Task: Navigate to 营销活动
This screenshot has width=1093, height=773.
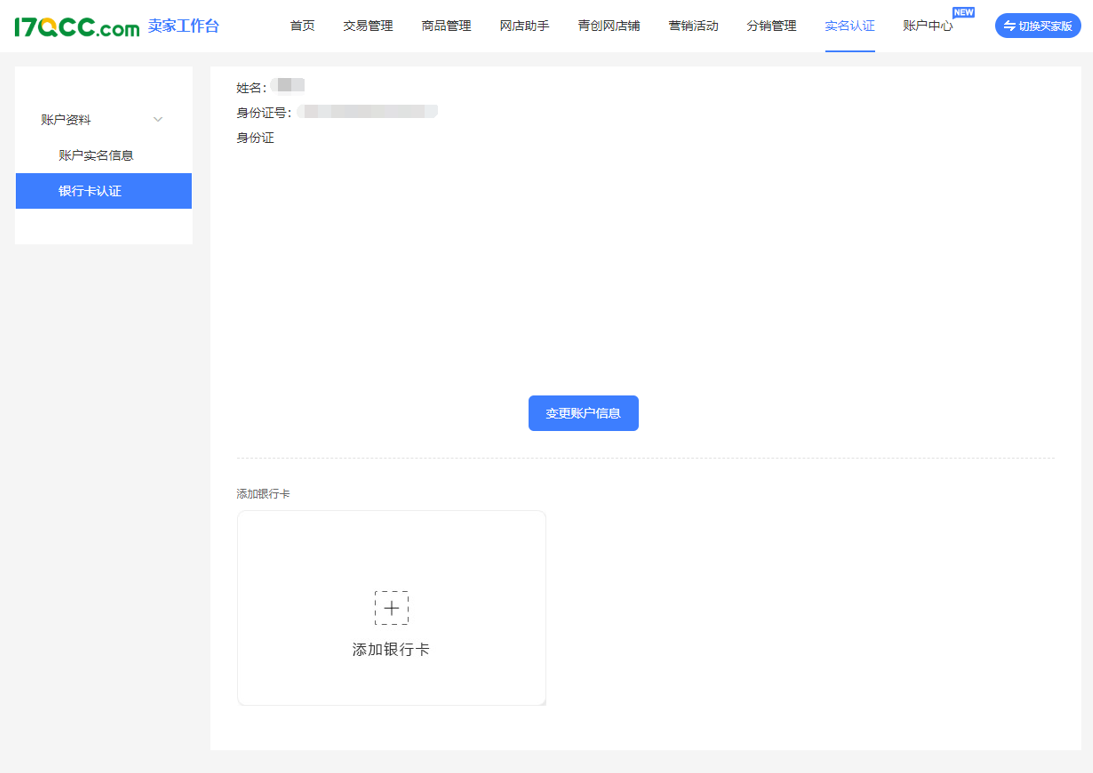Action: coord(693,26)
